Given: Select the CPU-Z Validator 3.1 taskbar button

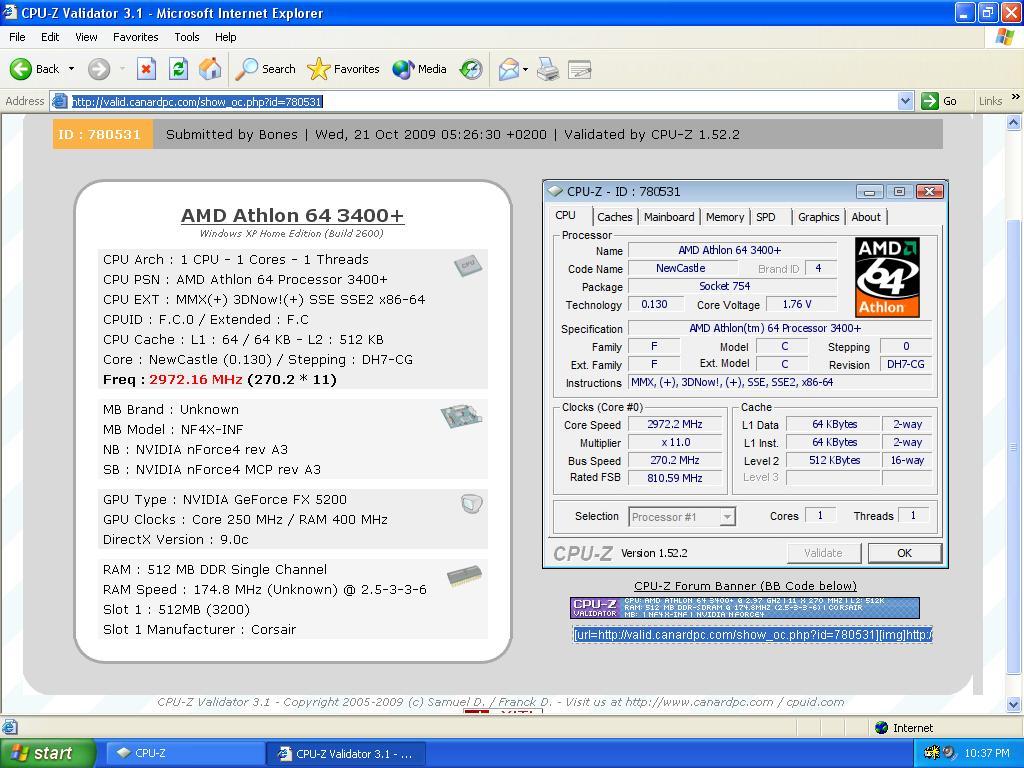Looking at the screenshot, I should [x=346, y=754].
